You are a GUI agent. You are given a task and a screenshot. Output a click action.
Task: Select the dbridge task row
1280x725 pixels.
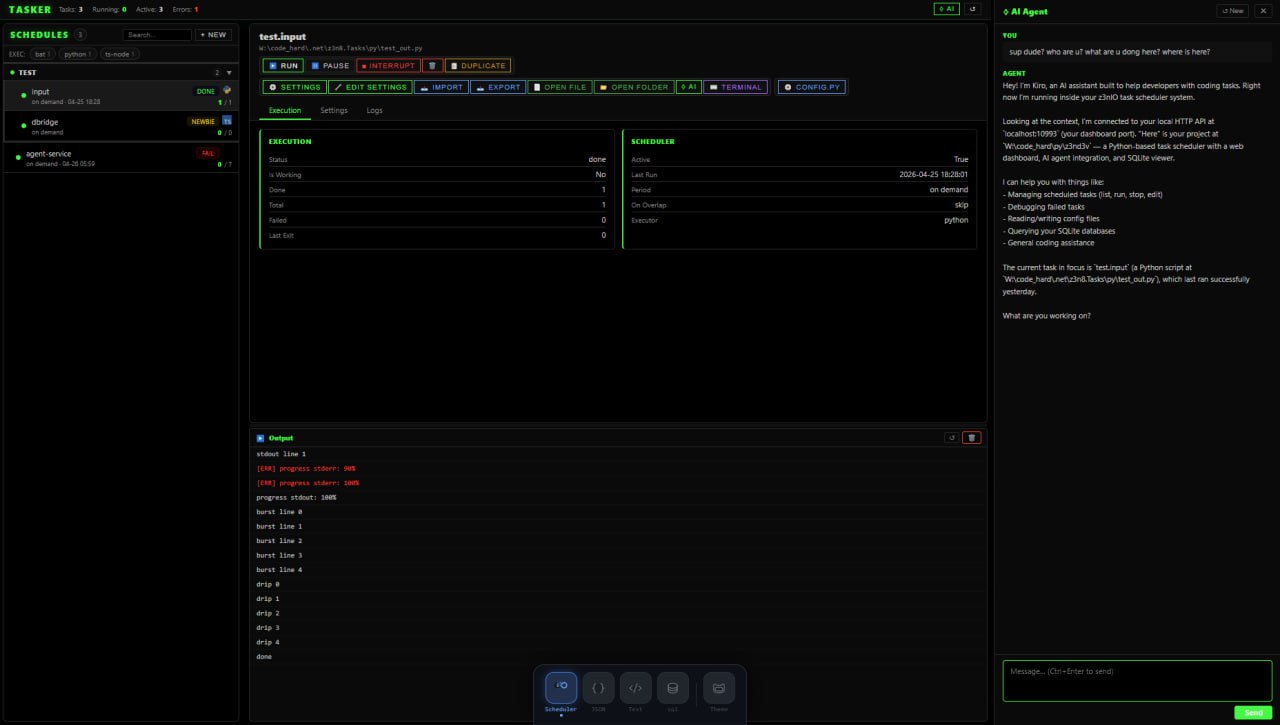tap(121, 126)
